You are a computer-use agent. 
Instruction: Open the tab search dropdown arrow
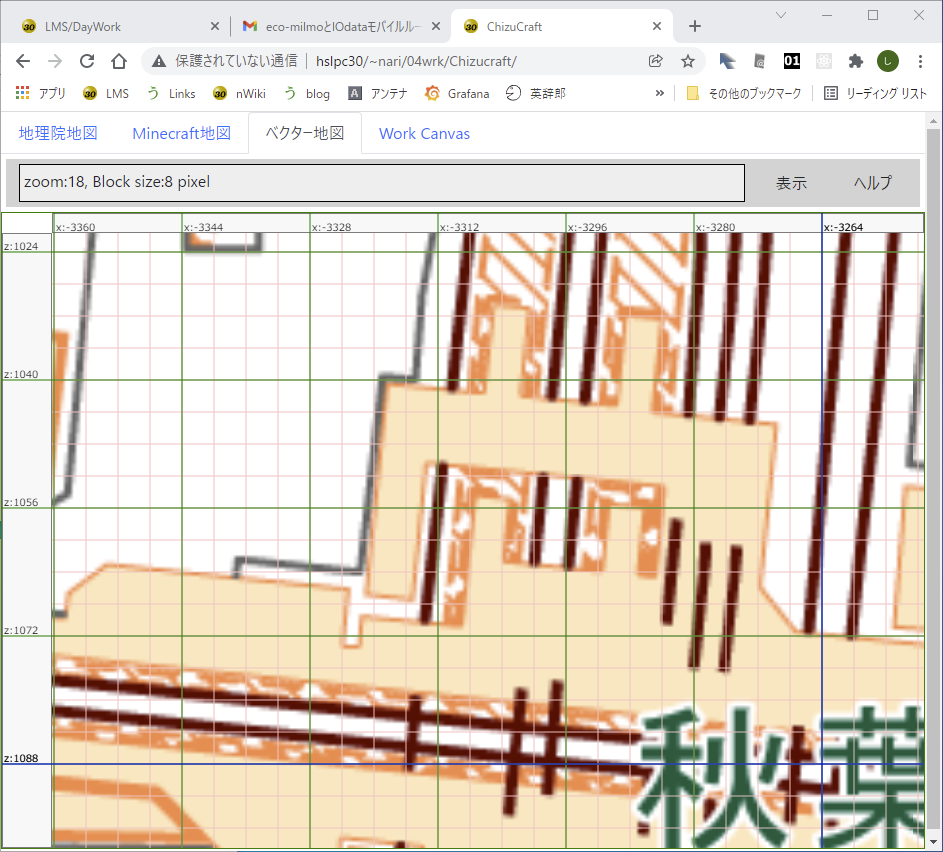[x=782, y=15]
